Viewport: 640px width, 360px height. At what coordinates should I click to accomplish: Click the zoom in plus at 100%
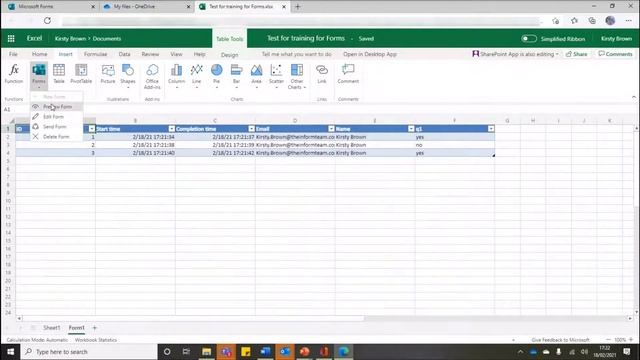[x=631, y=340]
